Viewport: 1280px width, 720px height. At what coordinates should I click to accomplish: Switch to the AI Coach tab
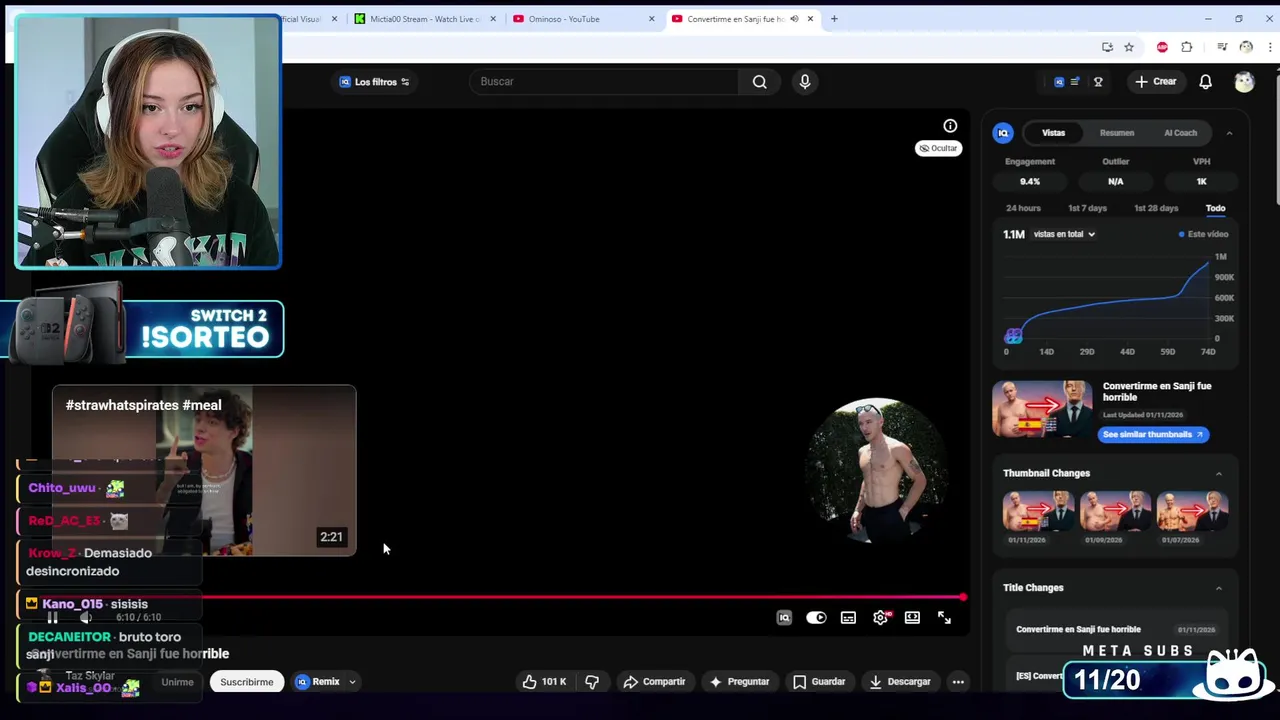1180,133
